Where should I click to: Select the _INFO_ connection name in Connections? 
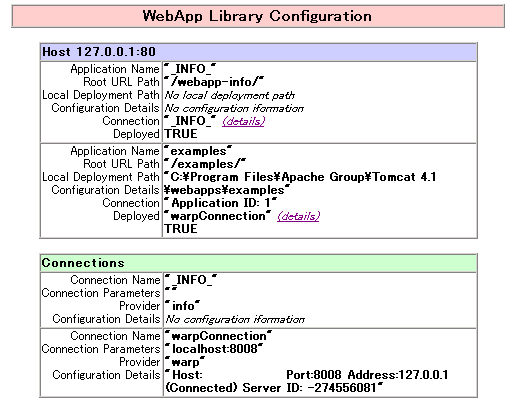pos(191,280)
